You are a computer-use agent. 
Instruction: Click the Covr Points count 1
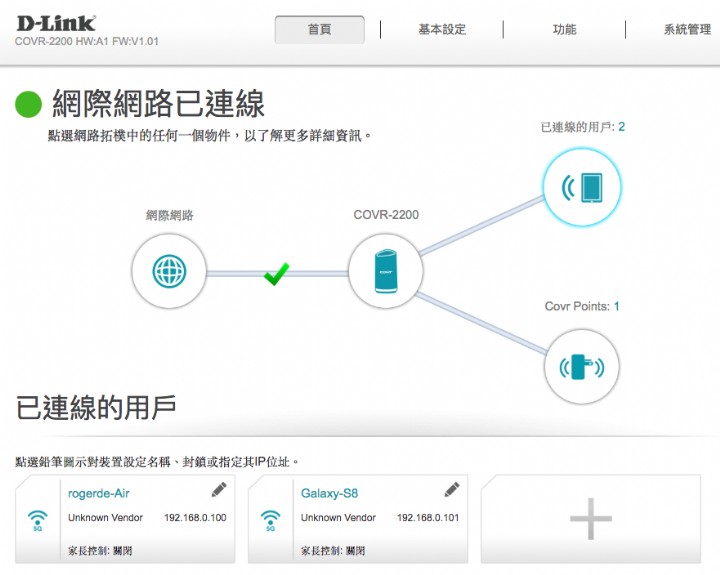point(616,306)
